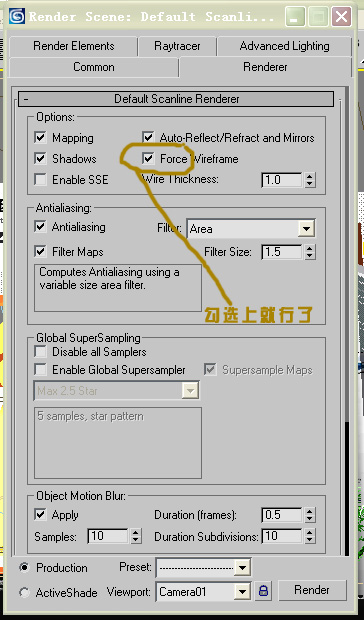
Task: Click Duration Subdivisions spinner arrows
Action: pos(310,536)
